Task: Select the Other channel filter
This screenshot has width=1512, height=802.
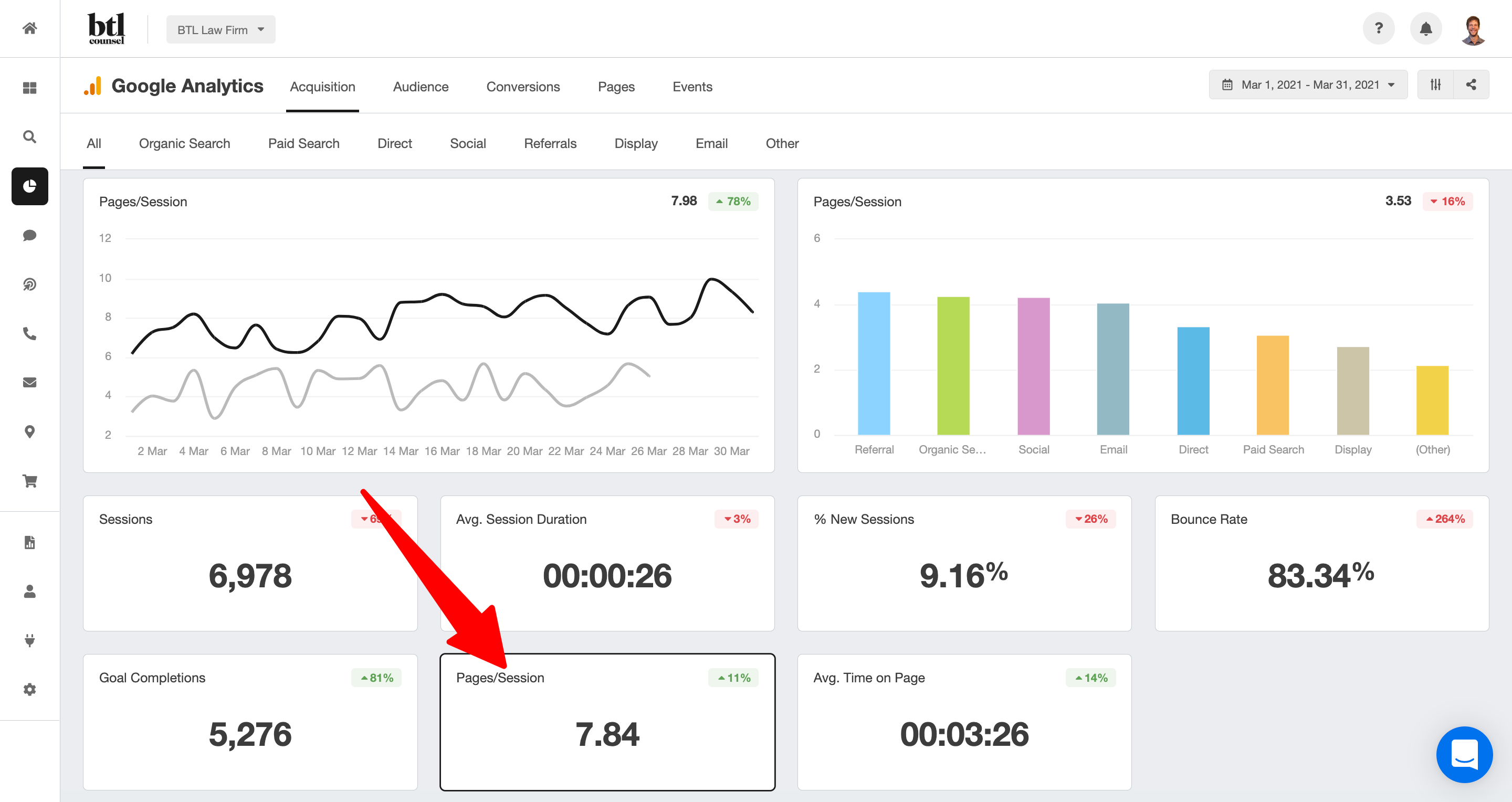Action: point(782,144)
